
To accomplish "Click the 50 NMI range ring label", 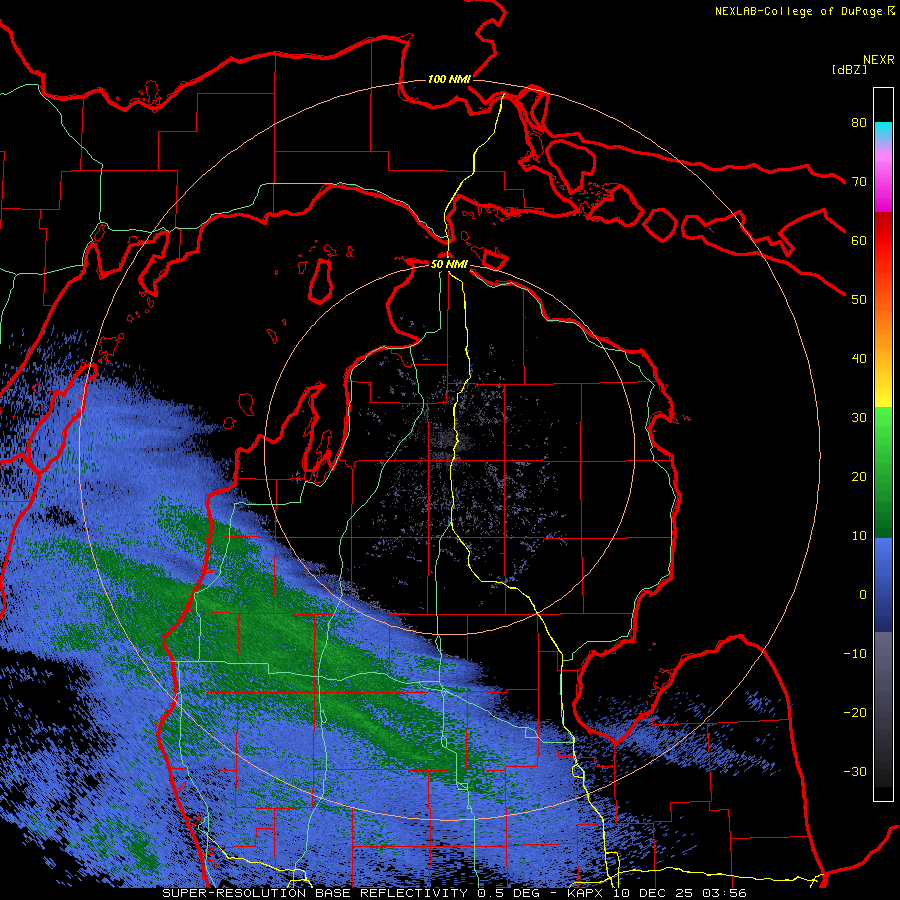I will 449,264.
